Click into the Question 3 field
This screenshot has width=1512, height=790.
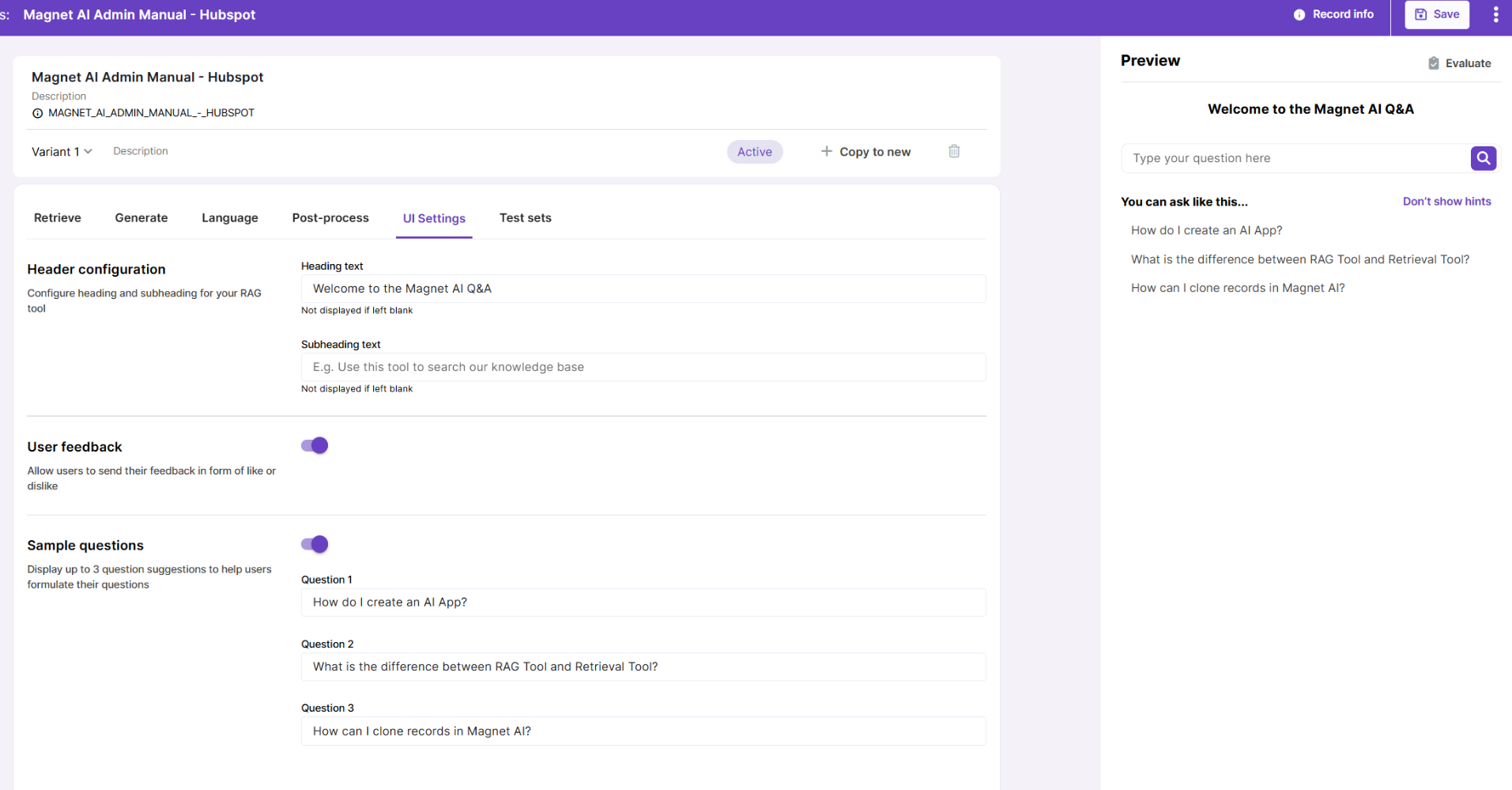pos(643,731)
